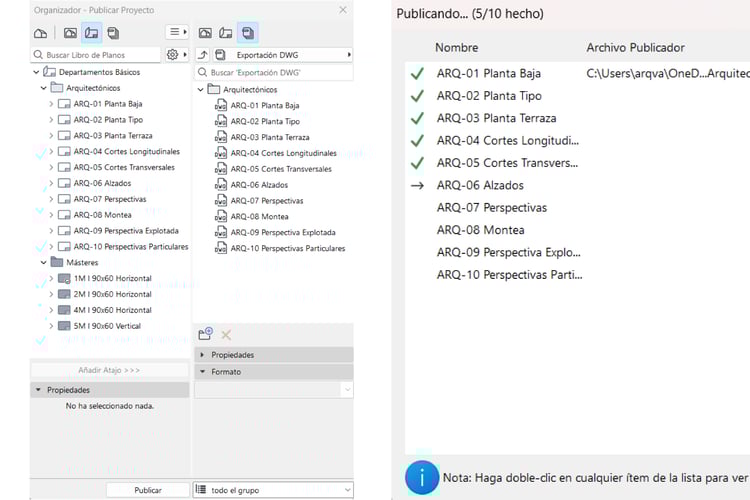Click the delete X icon below publisher tree
Screen dimensions: 750x500
(x=226, y=335)
